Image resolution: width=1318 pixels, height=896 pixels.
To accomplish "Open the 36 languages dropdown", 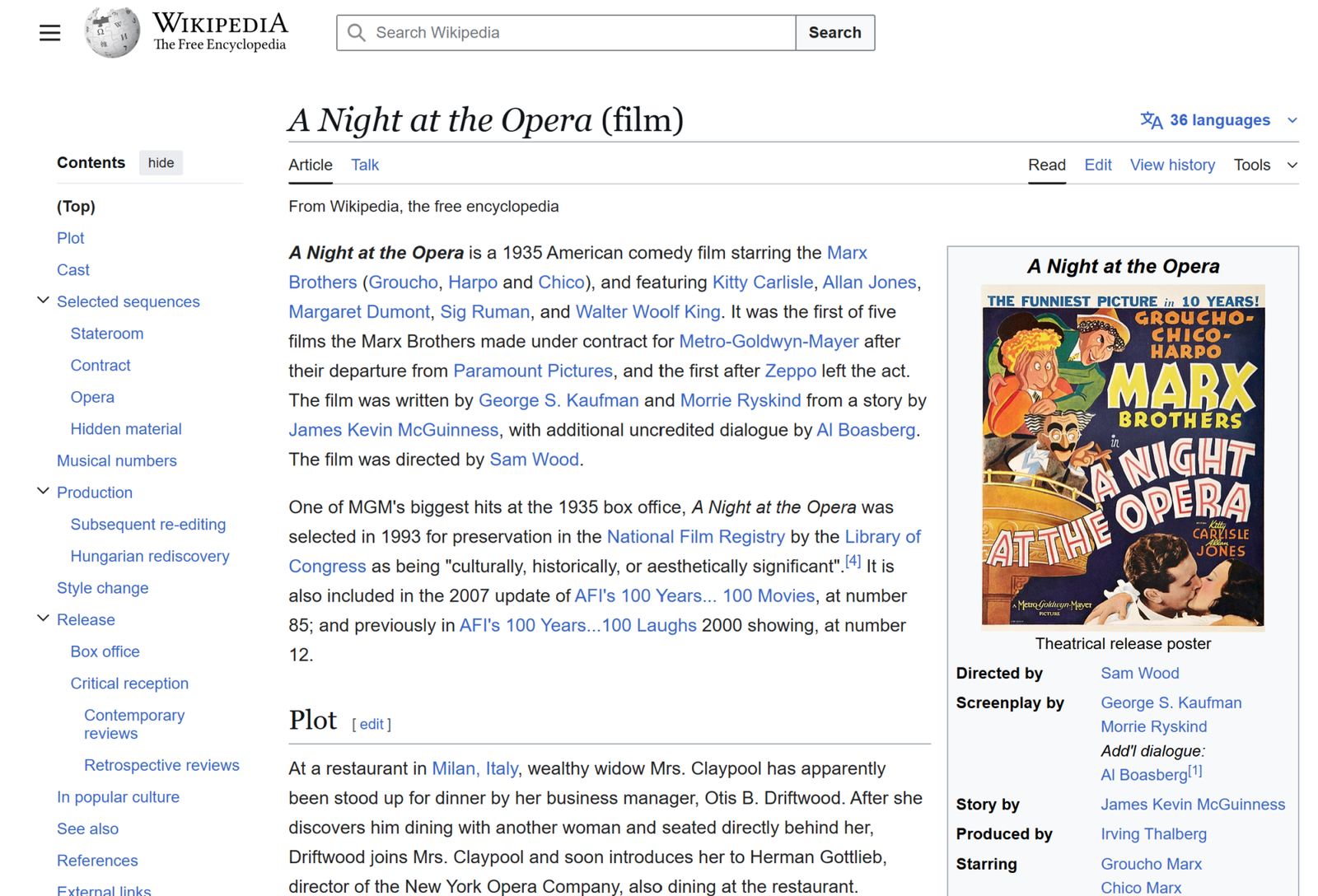I will (x=1219, y=120).
